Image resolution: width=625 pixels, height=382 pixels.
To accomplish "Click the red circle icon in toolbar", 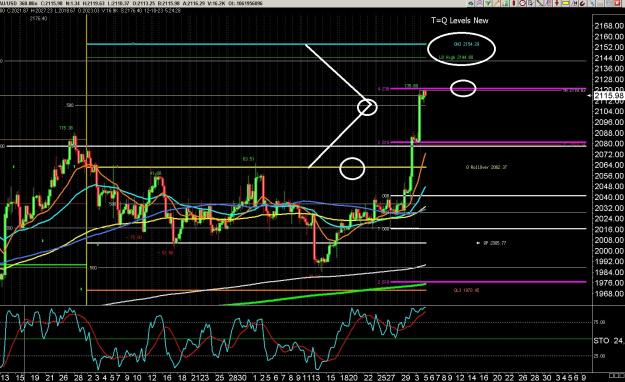I will (522, 3).
